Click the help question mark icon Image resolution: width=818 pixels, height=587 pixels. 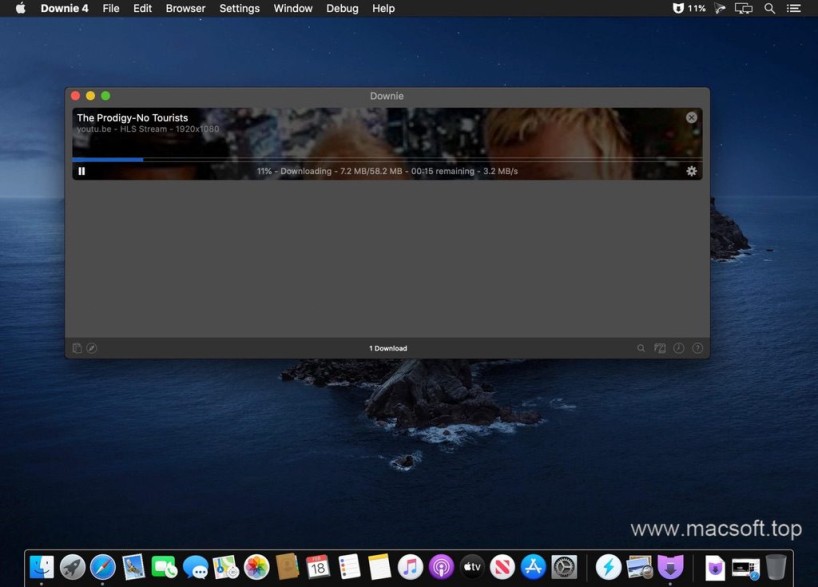(x=697, y=348)
